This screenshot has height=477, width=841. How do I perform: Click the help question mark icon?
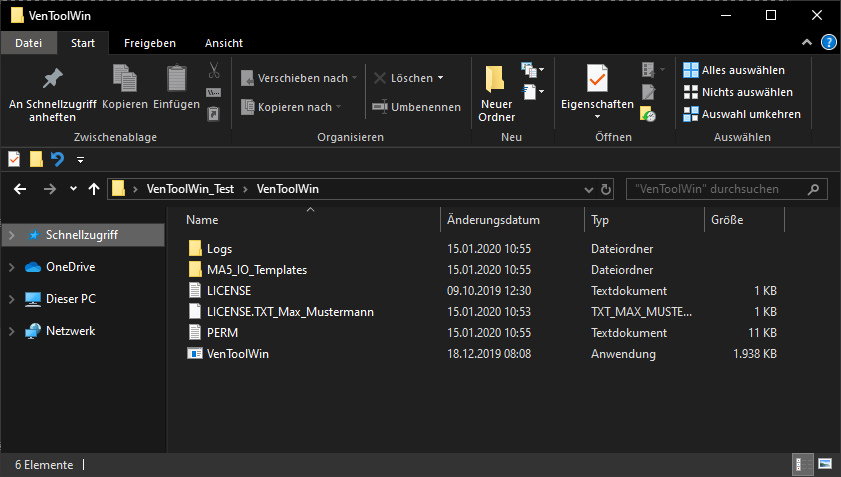pos(828,43)
